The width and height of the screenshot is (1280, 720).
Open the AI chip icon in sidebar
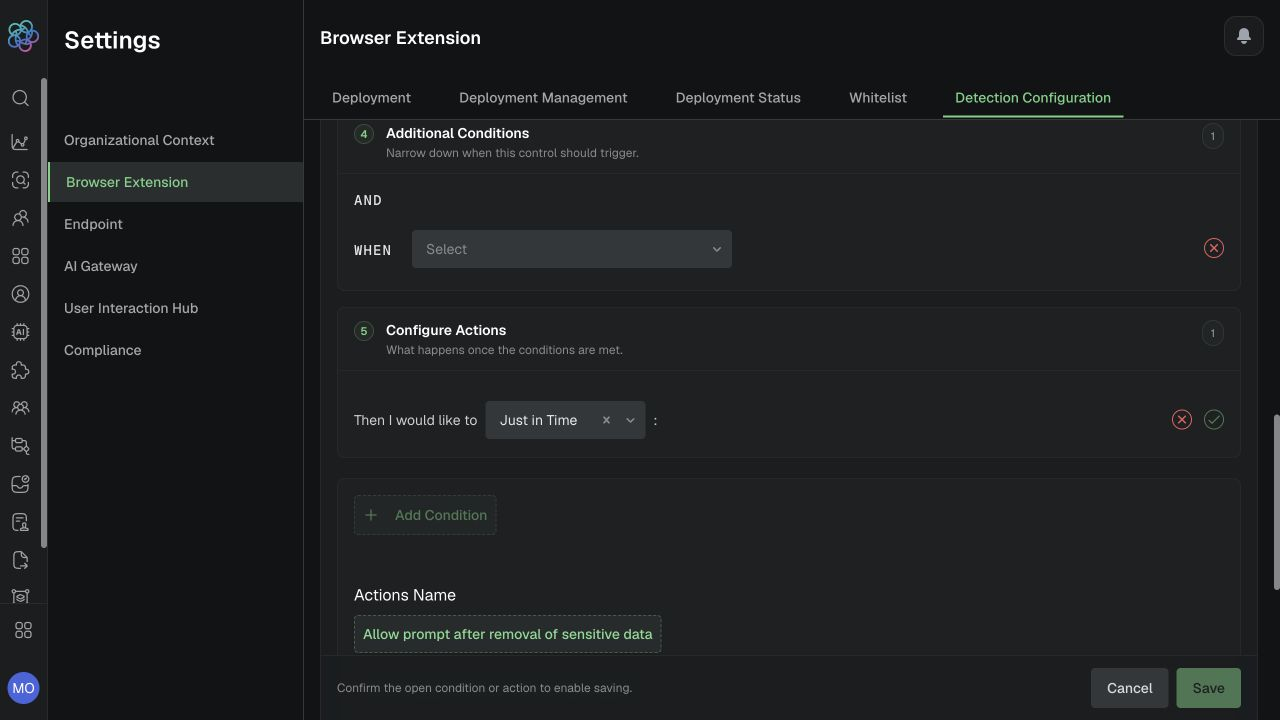click(x=20, y=332)
